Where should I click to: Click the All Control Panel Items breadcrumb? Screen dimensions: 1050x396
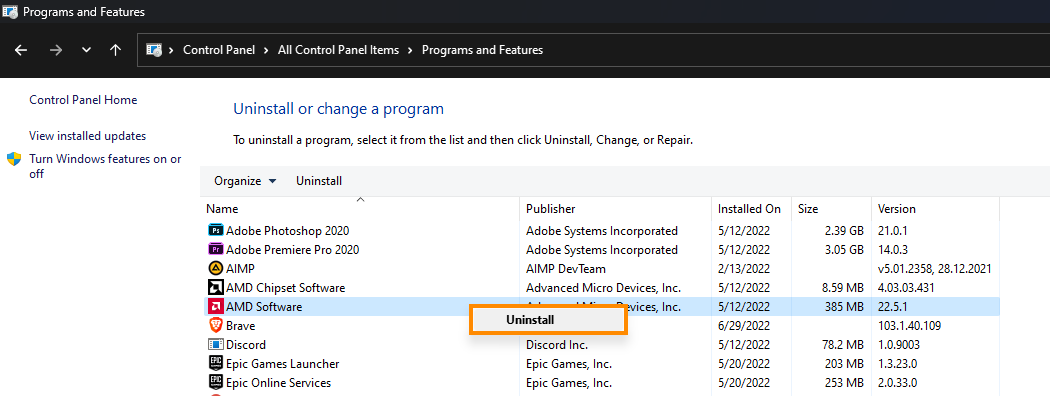[x=338, y=50]
